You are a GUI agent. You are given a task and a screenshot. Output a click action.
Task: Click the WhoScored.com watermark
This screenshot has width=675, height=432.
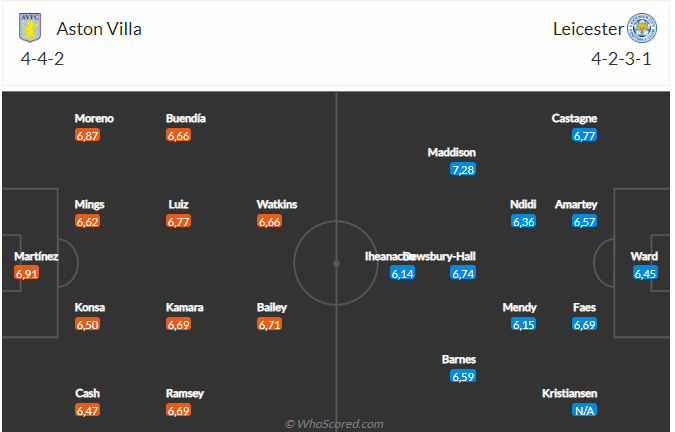(x=334, y=424)
